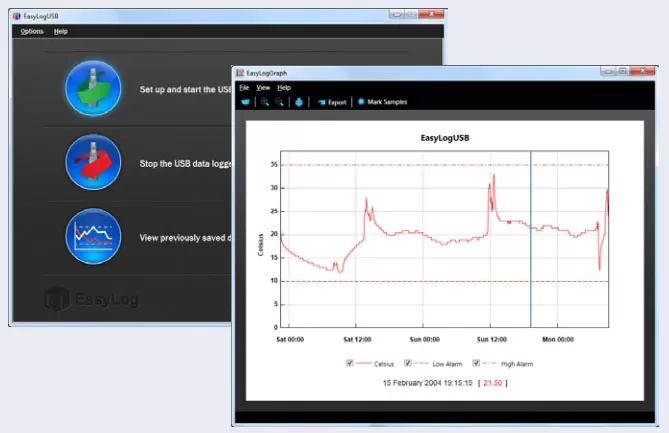Open the View menu in EasyLogGraph
The image size is (669, 433).
click(263, 87)
